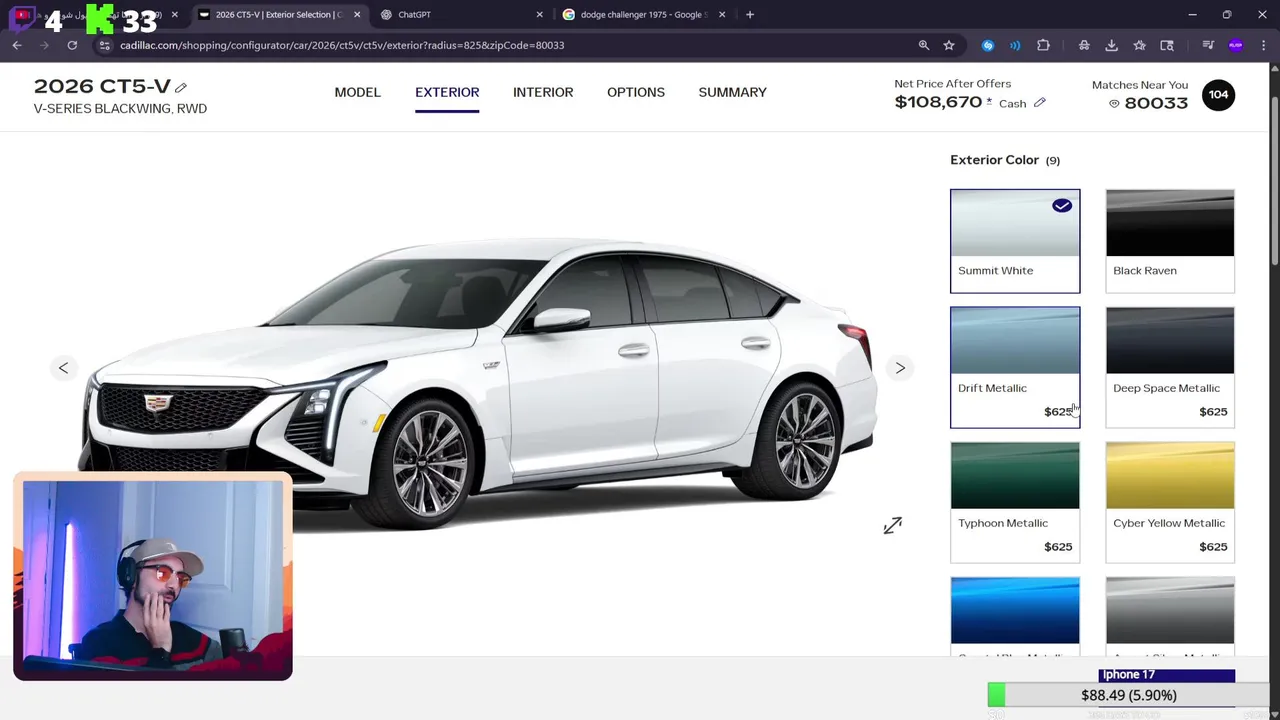
Task: Click the white CT5-V car image
Action: click(480, 385)
